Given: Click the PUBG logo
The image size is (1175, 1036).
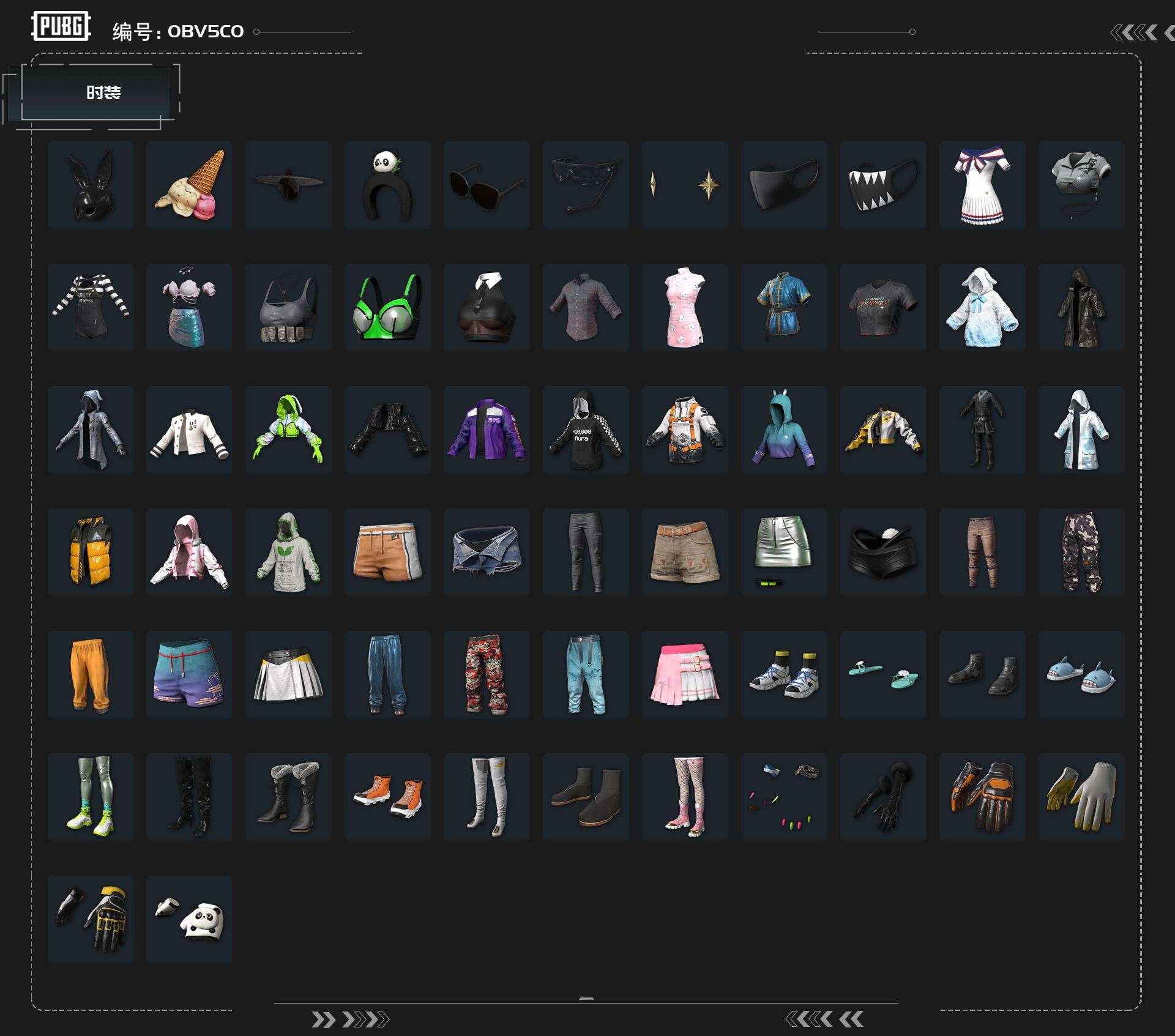Looking at the screenshot, I should click(61, 26).
